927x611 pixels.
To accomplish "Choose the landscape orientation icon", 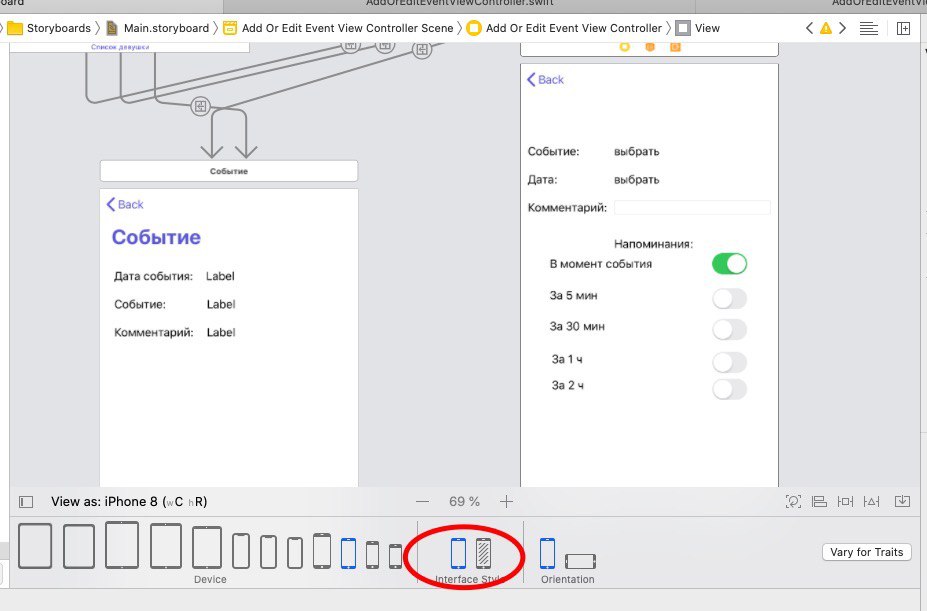I will [x=580, y=561].
